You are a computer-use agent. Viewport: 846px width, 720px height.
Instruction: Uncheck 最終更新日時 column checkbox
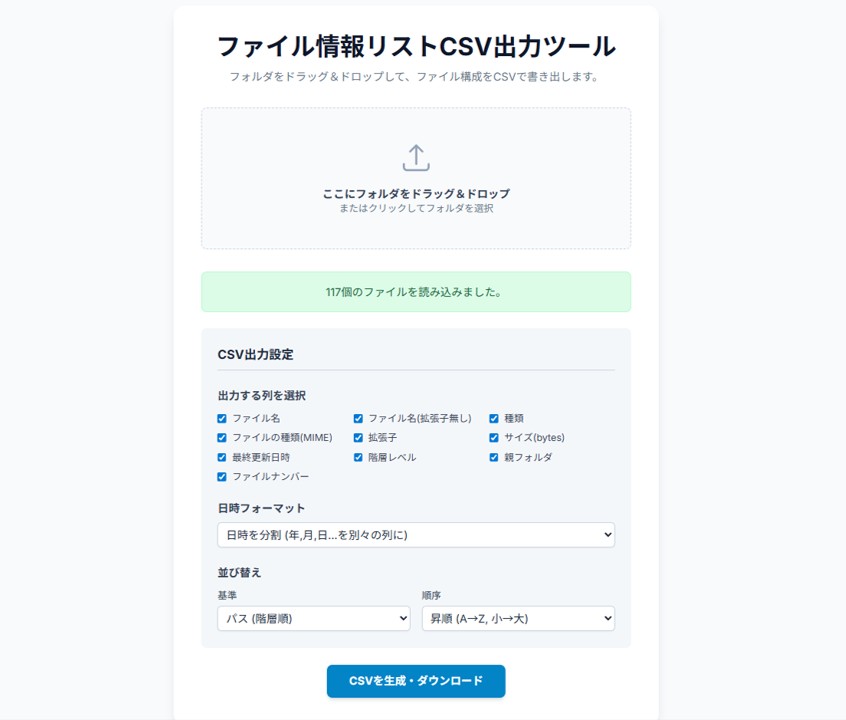pyautogui.click(x=222, y=458)
